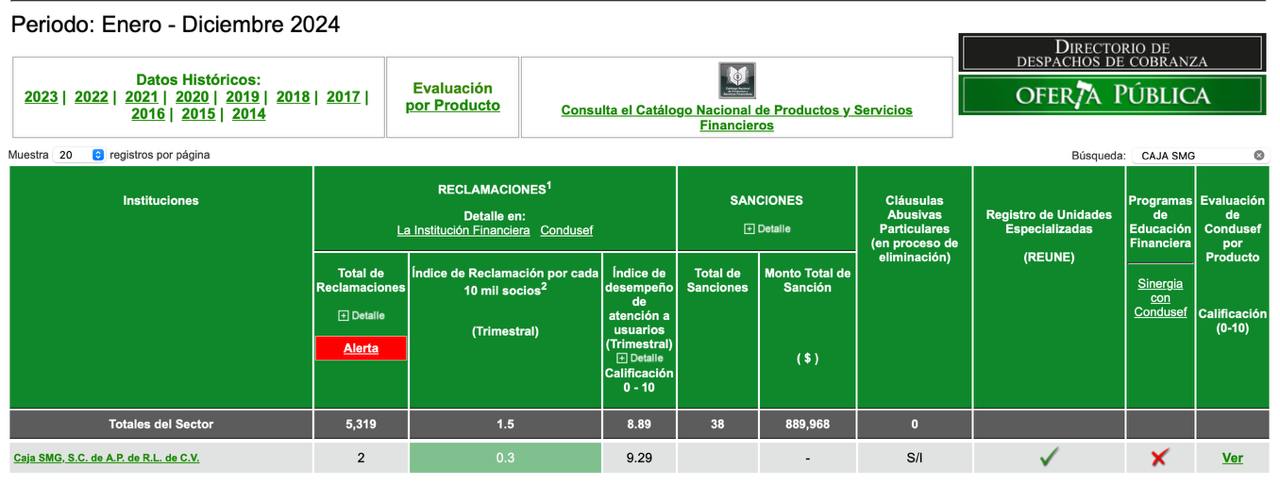1280x486 pixels.
Task: Click the sector 8.89 calificación cell
Action: click(x=639, y=424)
